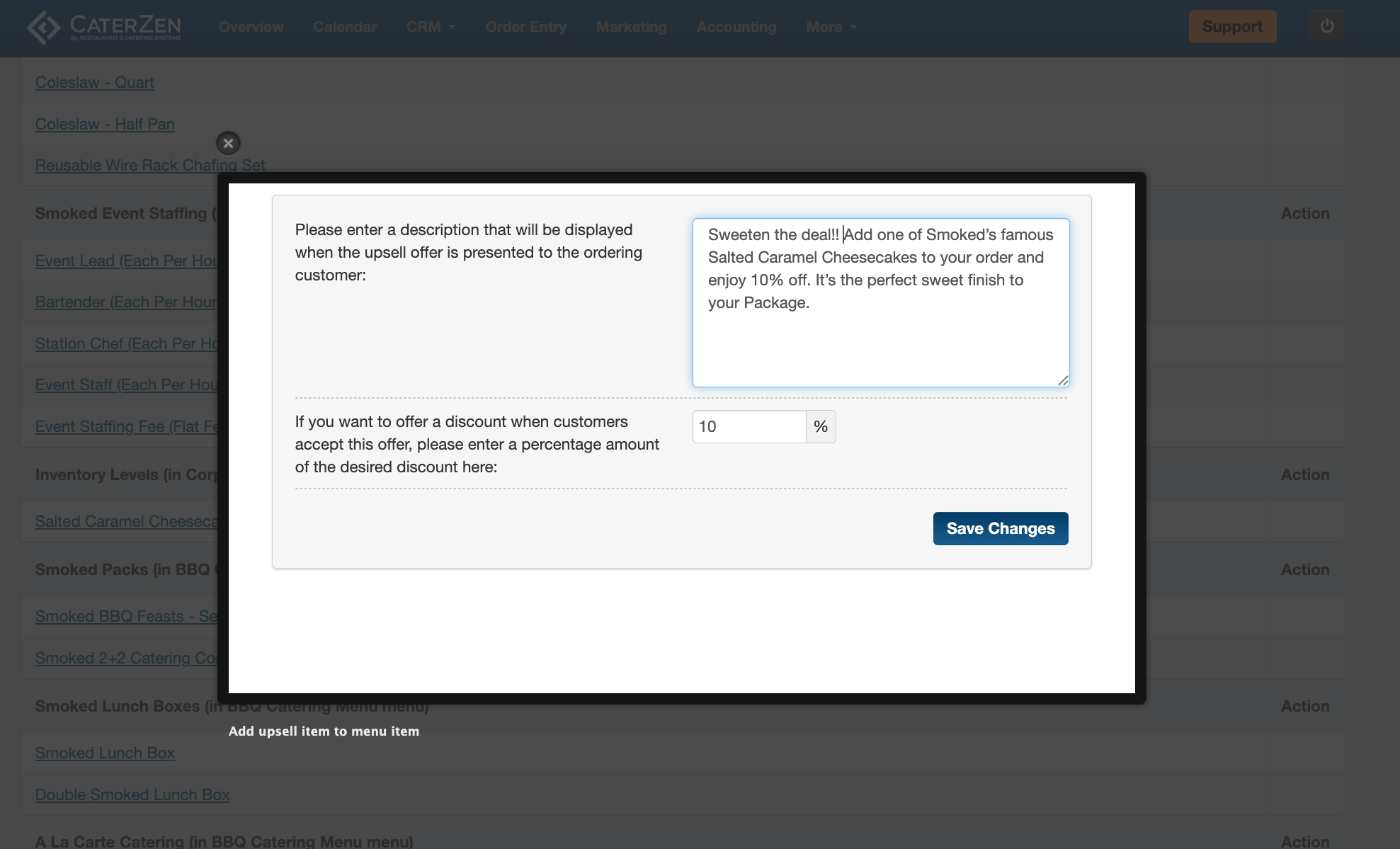Open the Smoked Lunch Box link
This screenshot has height=849, width=1400.
(105, 753)
